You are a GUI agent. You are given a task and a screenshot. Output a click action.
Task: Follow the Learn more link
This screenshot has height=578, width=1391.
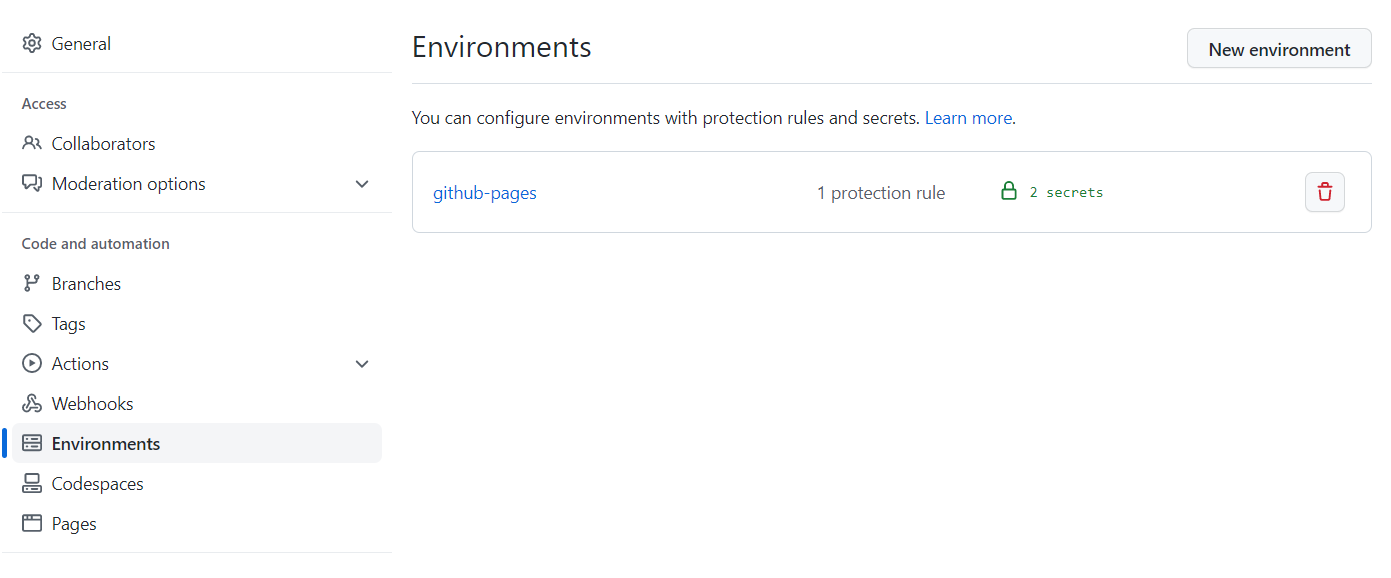968,118
